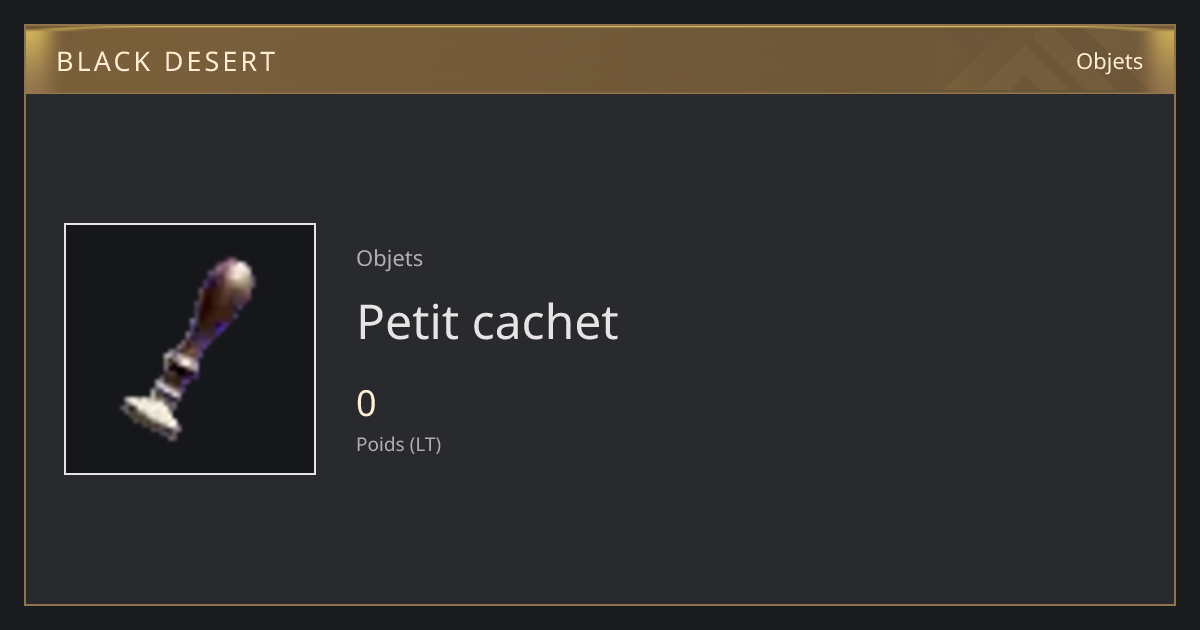Click the dark card background below Poids label
Viewport: 1200px width, 630px height.
click(600, 530)
